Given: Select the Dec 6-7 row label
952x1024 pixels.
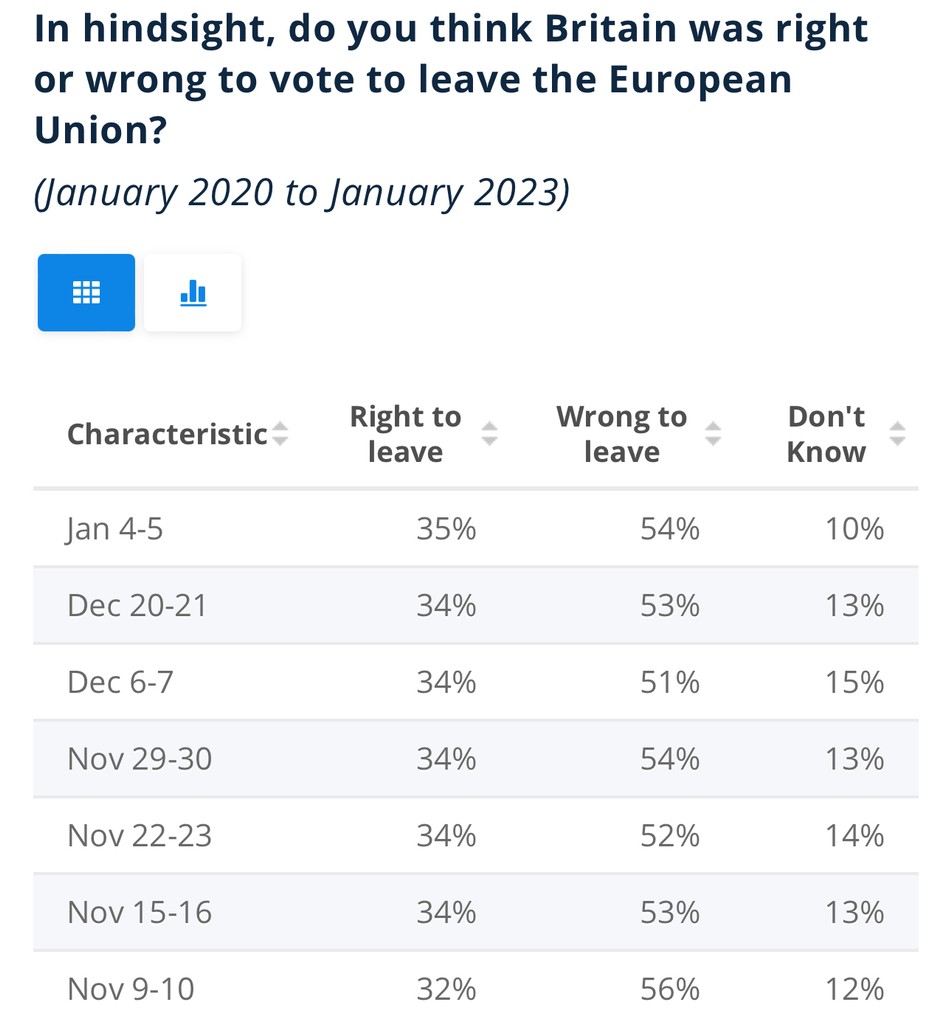Looking at the screenshot, I should [120, 682].
